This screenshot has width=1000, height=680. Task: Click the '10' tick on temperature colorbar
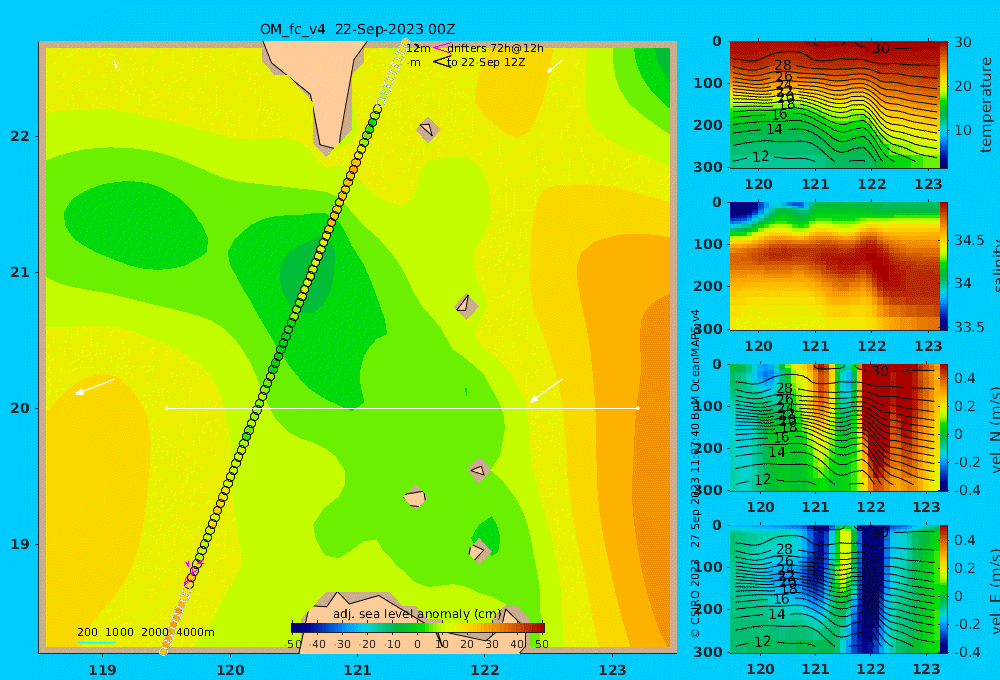[962, 130]
